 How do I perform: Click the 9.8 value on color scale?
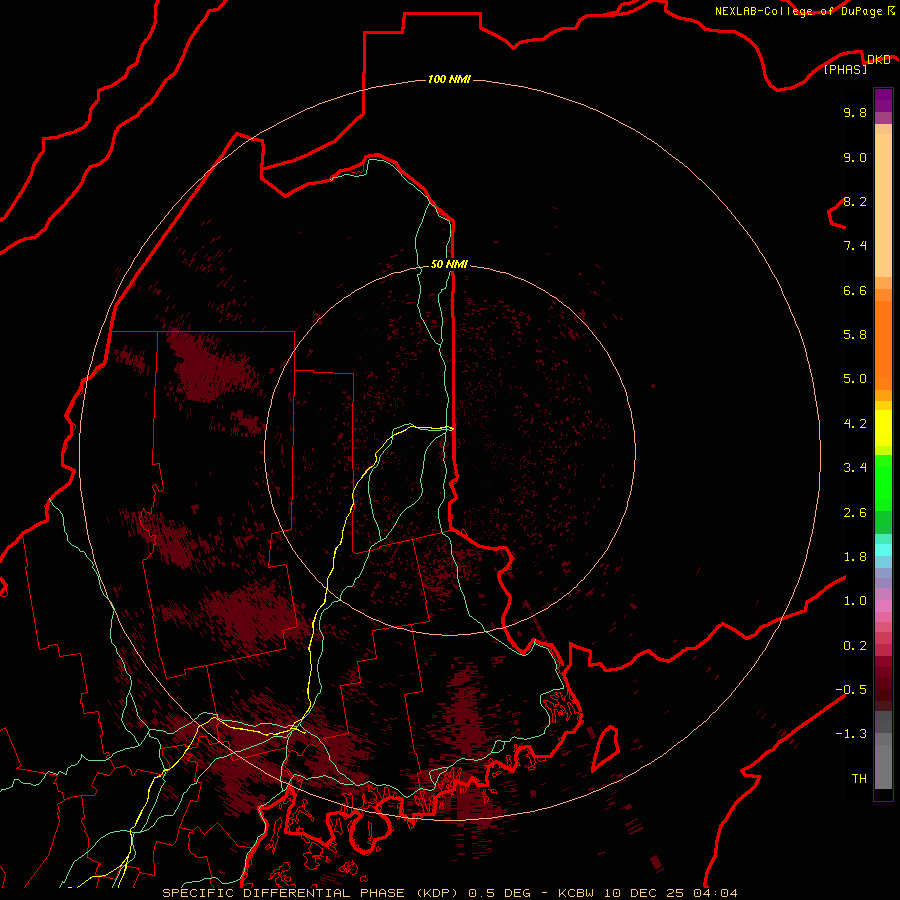click(855, 112)
